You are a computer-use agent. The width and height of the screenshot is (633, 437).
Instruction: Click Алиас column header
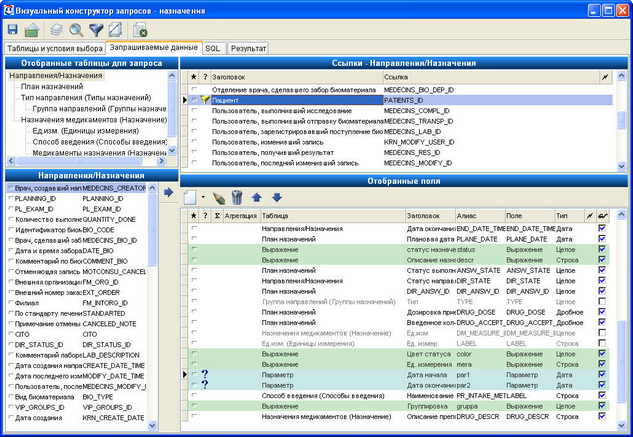(480, 216)
